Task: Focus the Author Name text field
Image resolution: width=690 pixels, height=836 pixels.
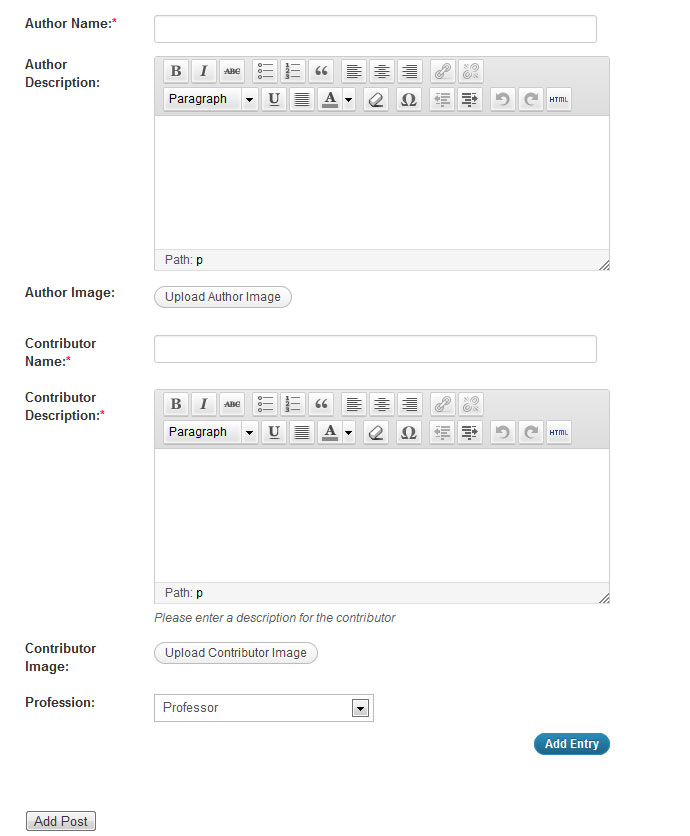Action: point(375,29)
